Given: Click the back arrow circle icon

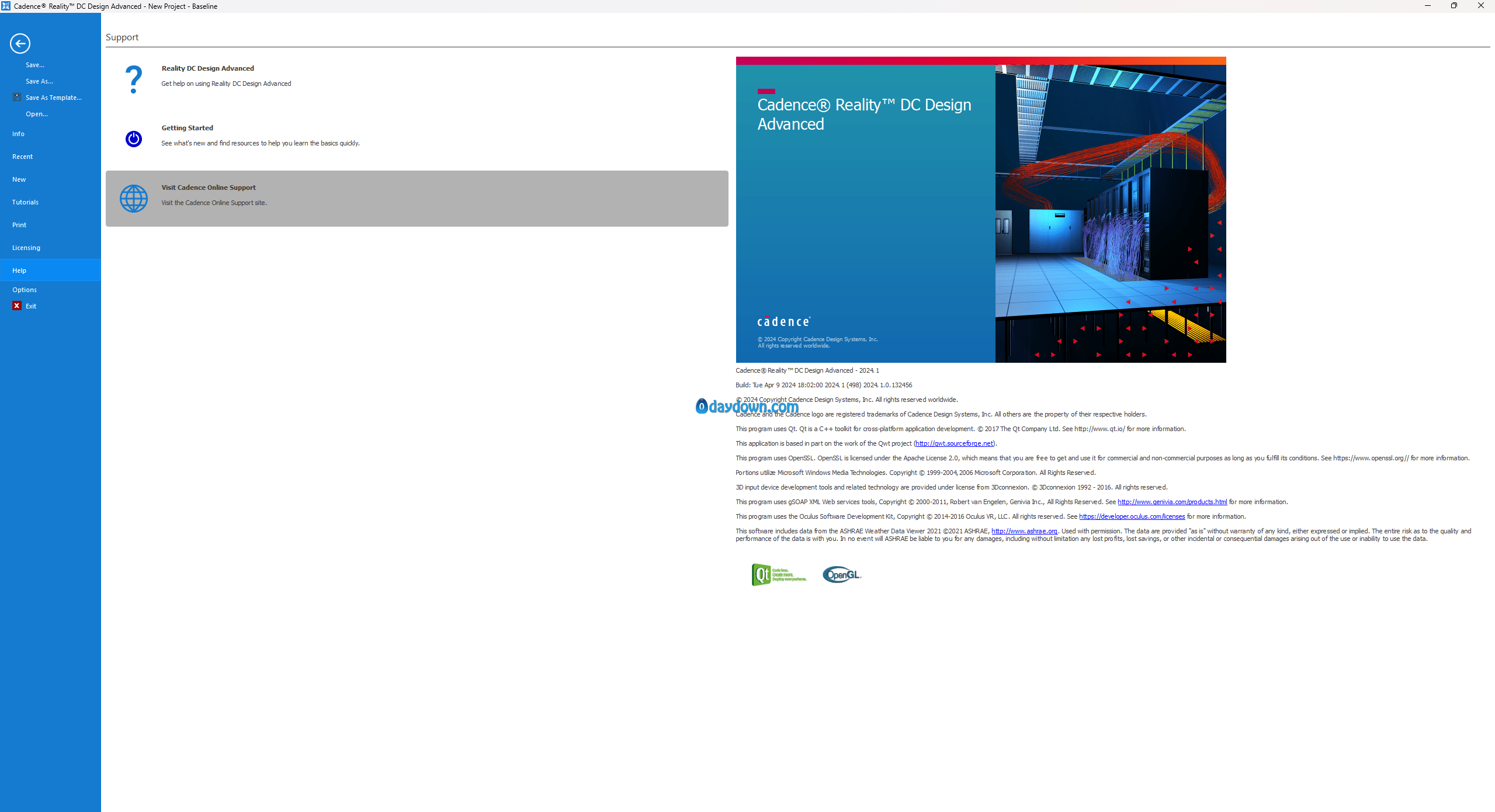Looking at the screenshot, I should (x=20, y=43).
